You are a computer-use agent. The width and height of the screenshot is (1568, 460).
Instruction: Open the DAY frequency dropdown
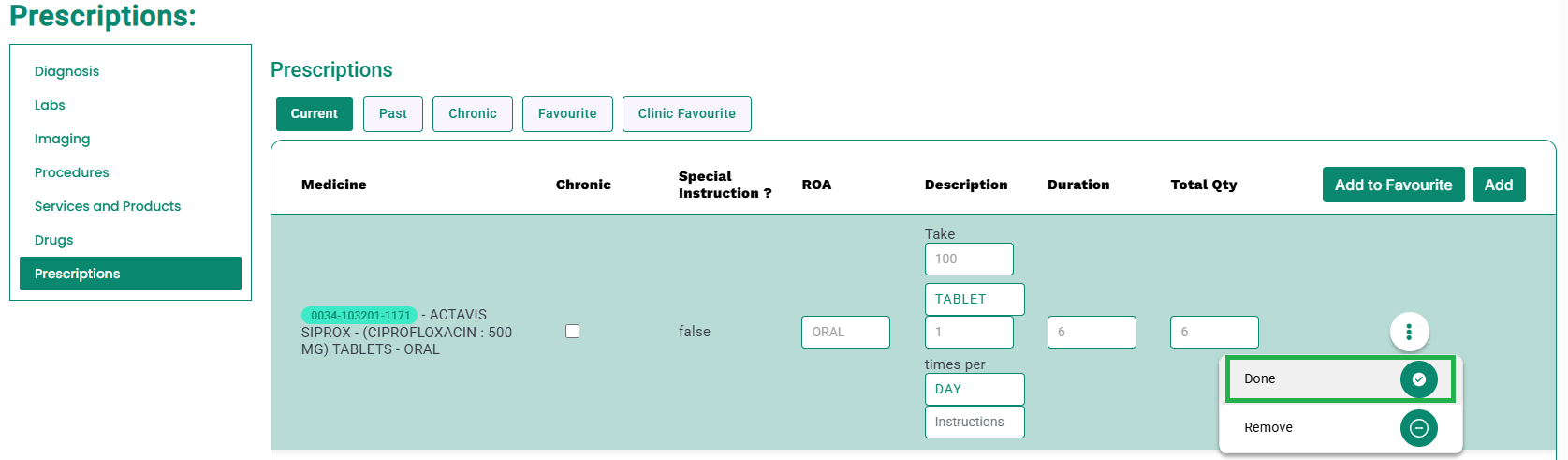pyautogui.click(x=975, y=389)
